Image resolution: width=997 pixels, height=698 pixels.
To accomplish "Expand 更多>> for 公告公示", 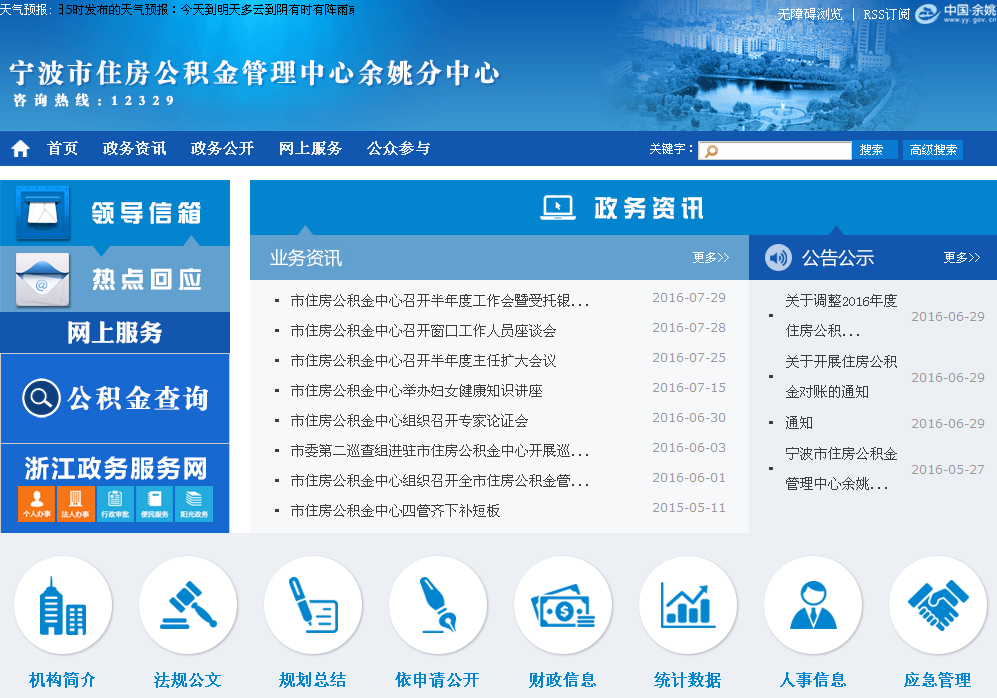I will pos(961,257).
